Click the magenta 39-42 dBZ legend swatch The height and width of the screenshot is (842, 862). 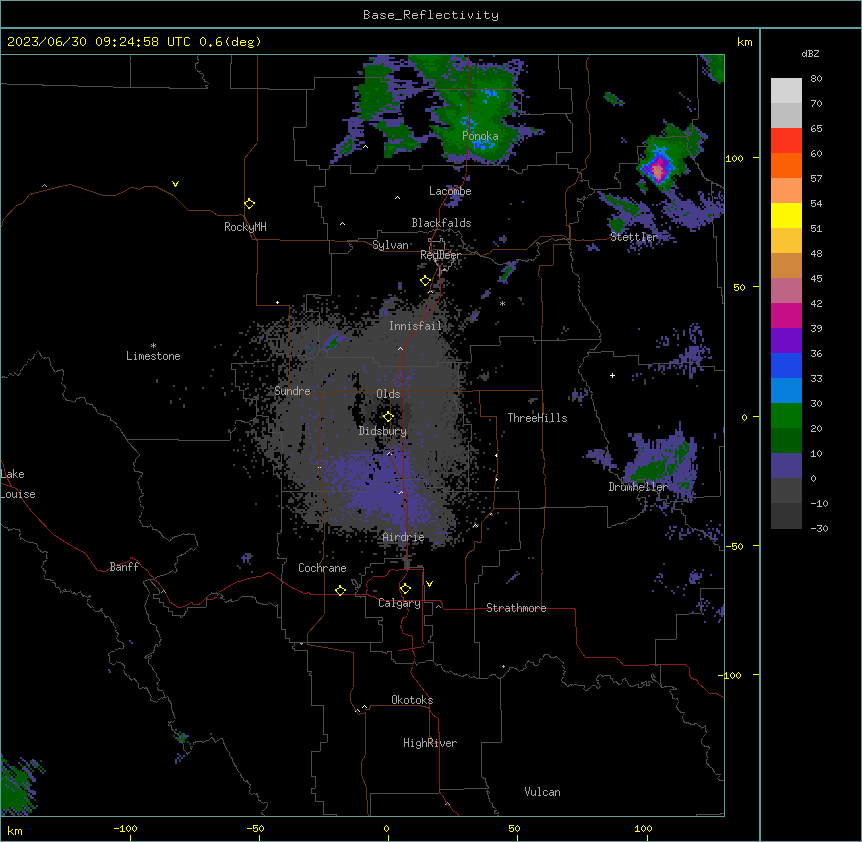point(786,315)
